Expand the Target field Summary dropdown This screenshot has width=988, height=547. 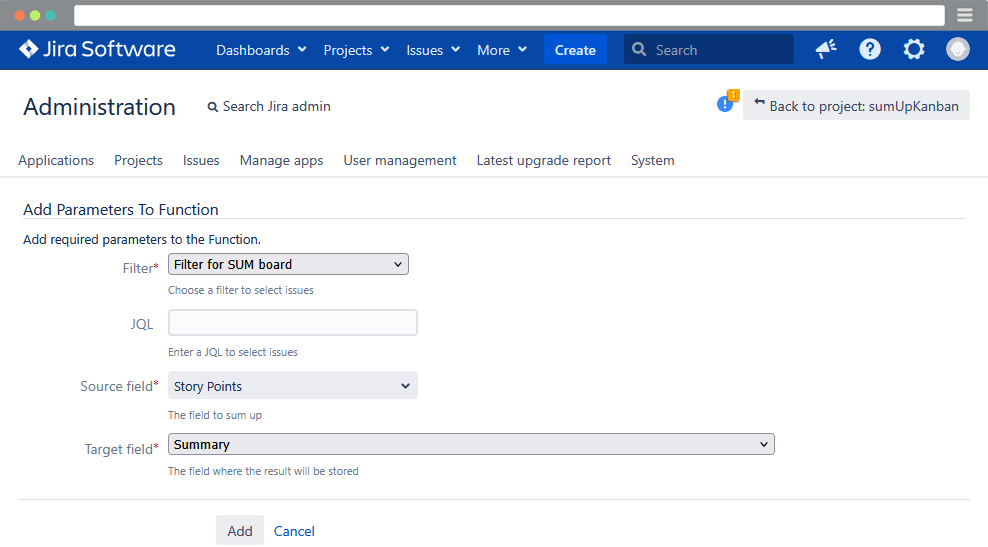[x=471, y=445]
